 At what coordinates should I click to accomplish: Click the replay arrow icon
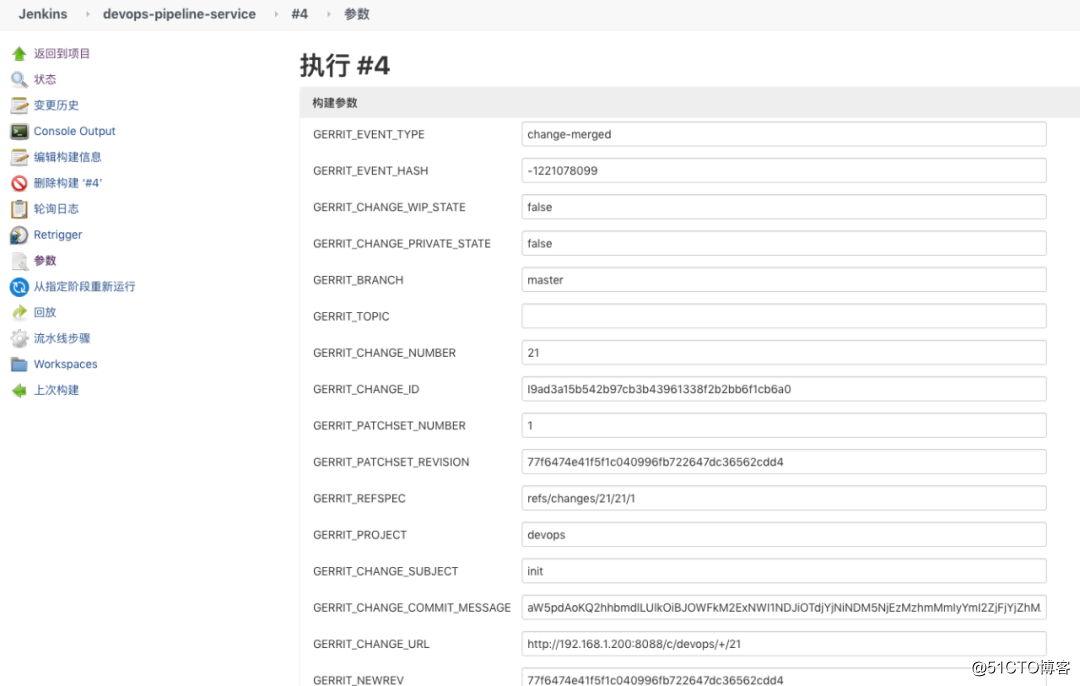[19, 312]
